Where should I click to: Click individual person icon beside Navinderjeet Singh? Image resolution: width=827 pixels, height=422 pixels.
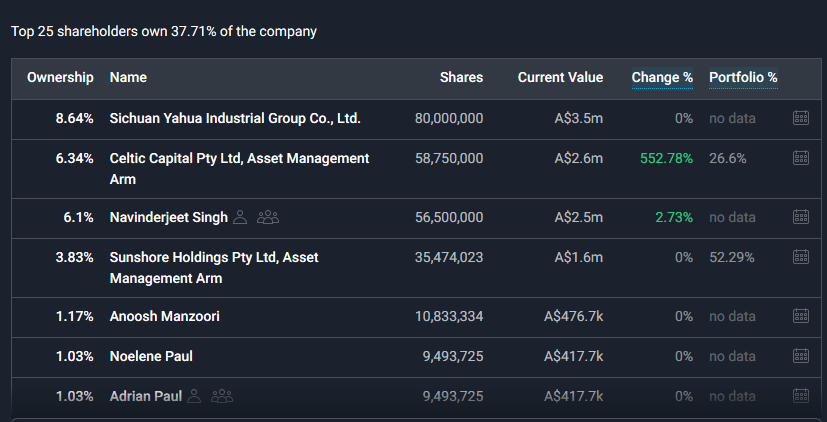coord(240,217)
